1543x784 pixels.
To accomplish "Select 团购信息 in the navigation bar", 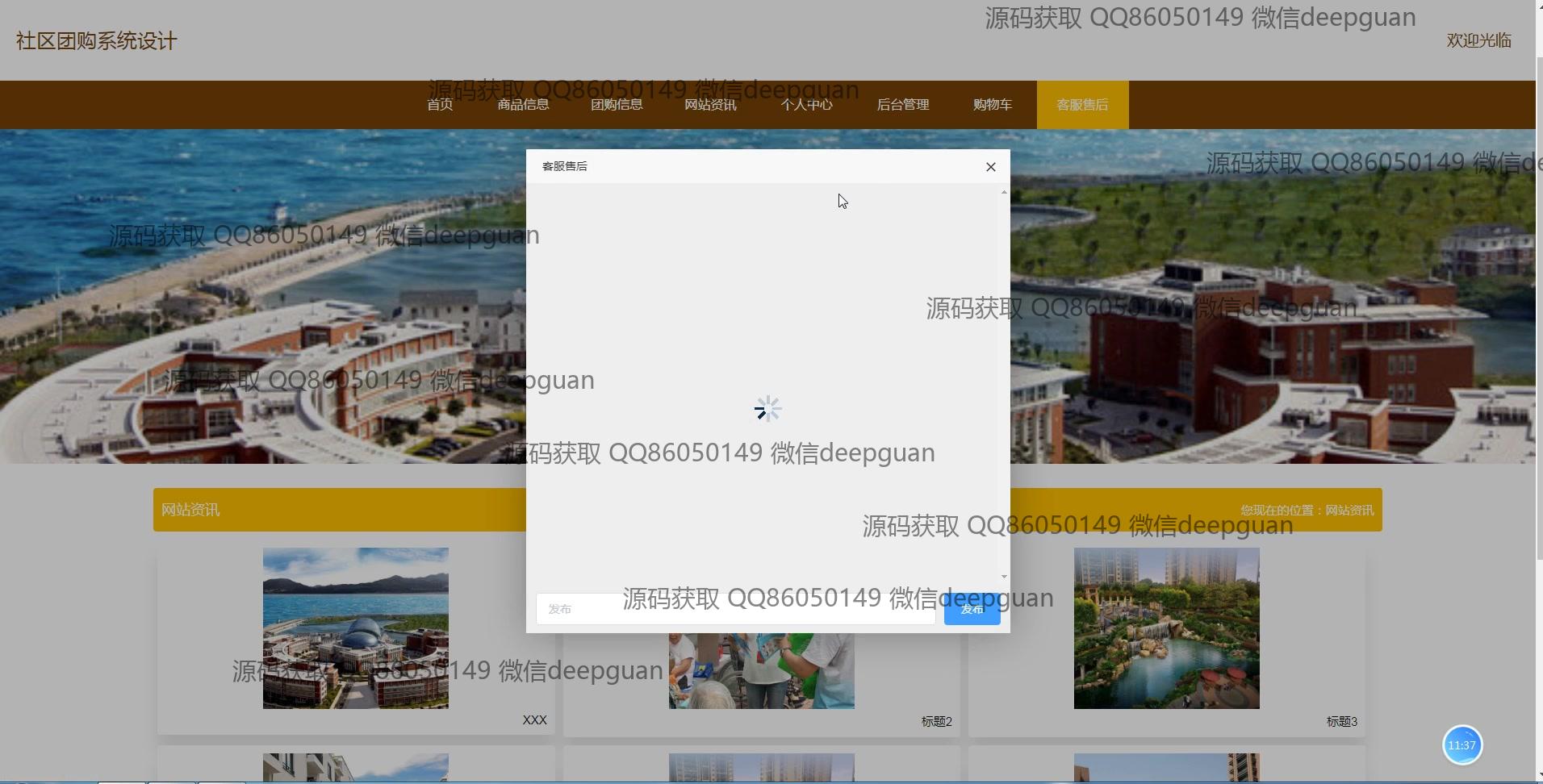I will (x=617, y=105).
